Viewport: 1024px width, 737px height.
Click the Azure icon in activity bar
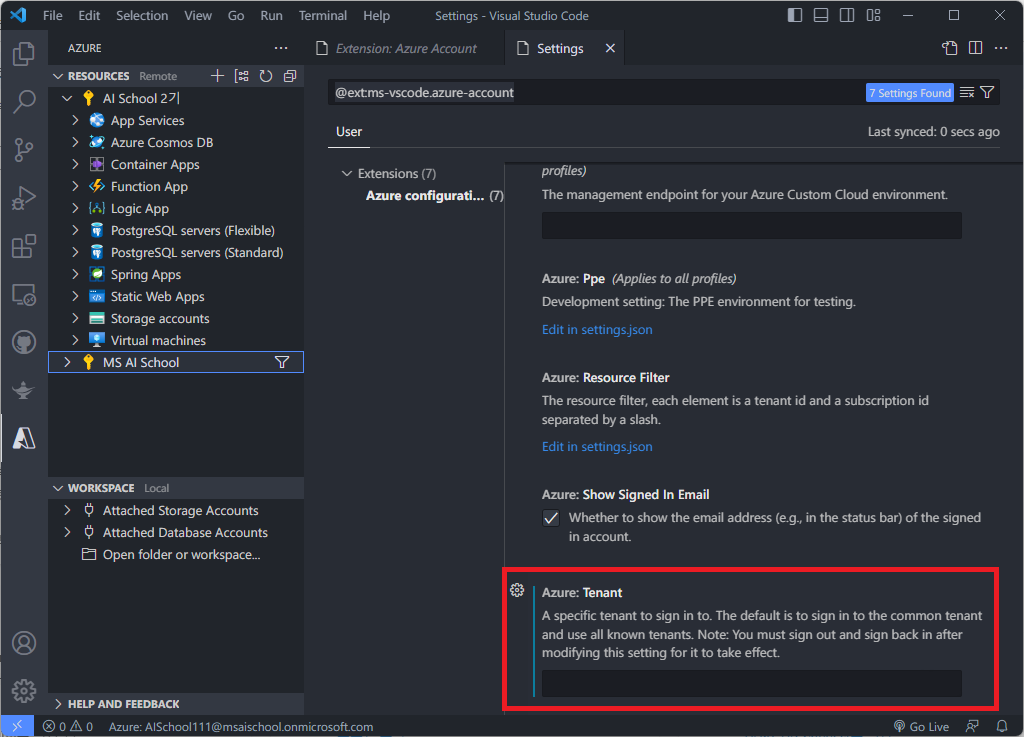[24, 438]
